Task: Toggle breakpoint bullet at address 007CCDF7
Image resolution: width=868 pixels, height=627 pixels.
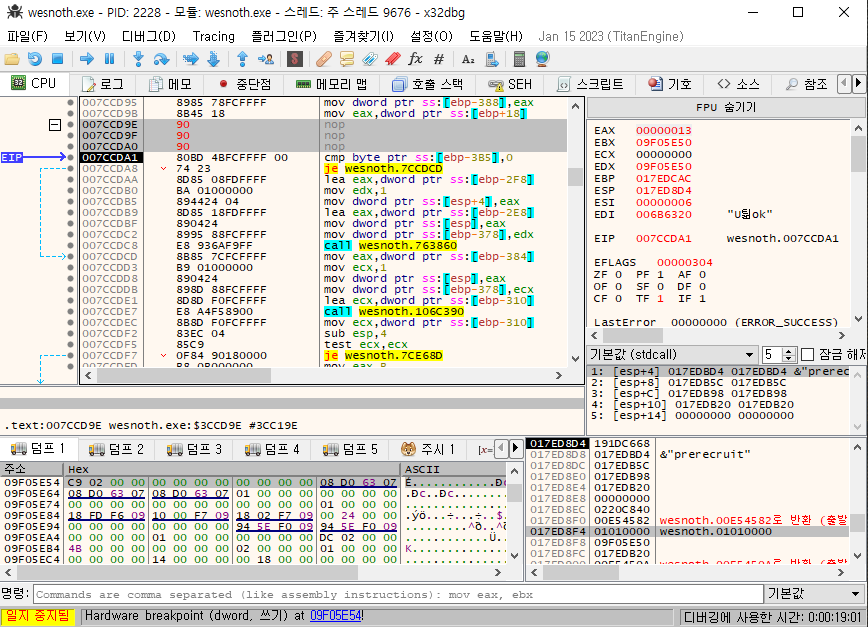Action: click(x=70, y=355)
